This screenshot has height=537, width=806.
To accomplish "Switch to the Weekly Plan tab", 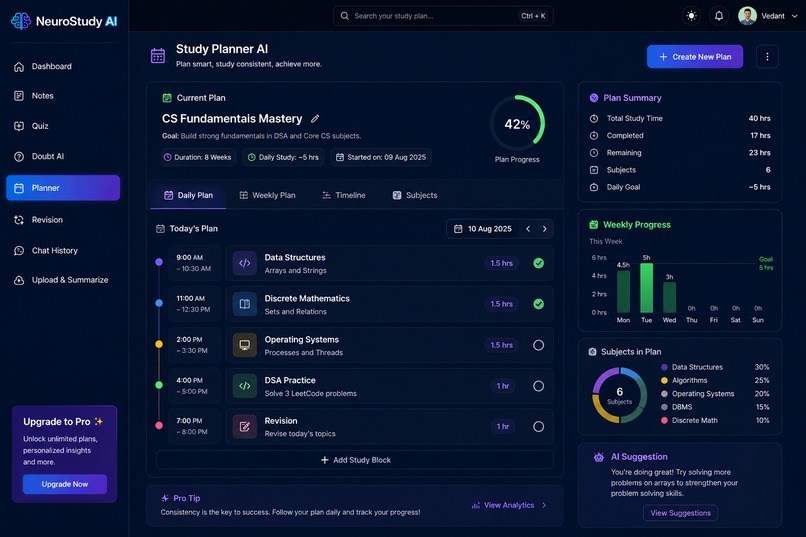I will (267, 195).
